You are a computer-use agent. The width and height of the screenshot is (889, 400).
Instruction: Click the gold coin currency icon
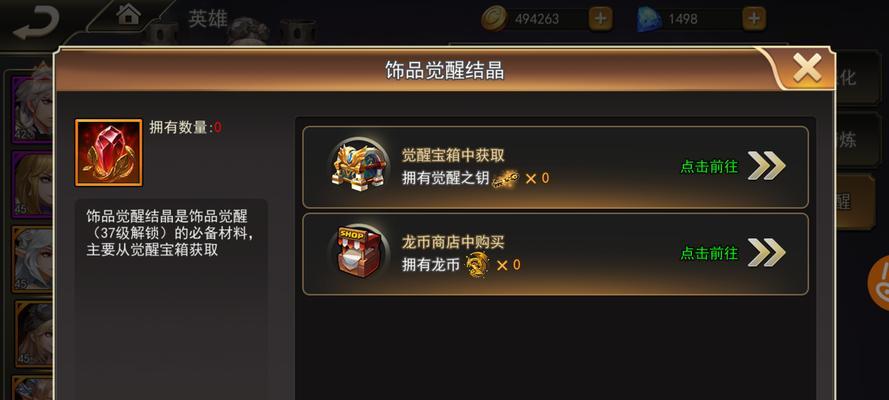[494, 19]
